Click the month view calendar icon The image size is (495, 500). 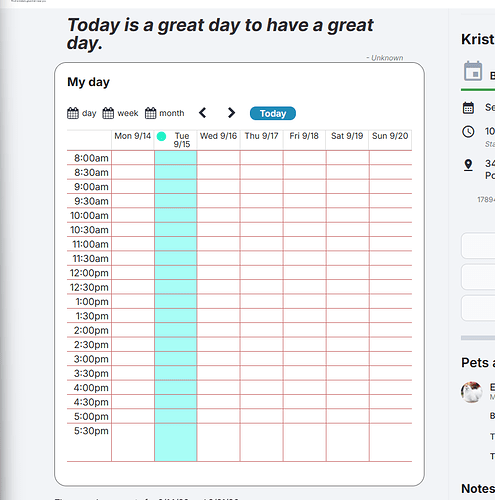coord(150,113)
